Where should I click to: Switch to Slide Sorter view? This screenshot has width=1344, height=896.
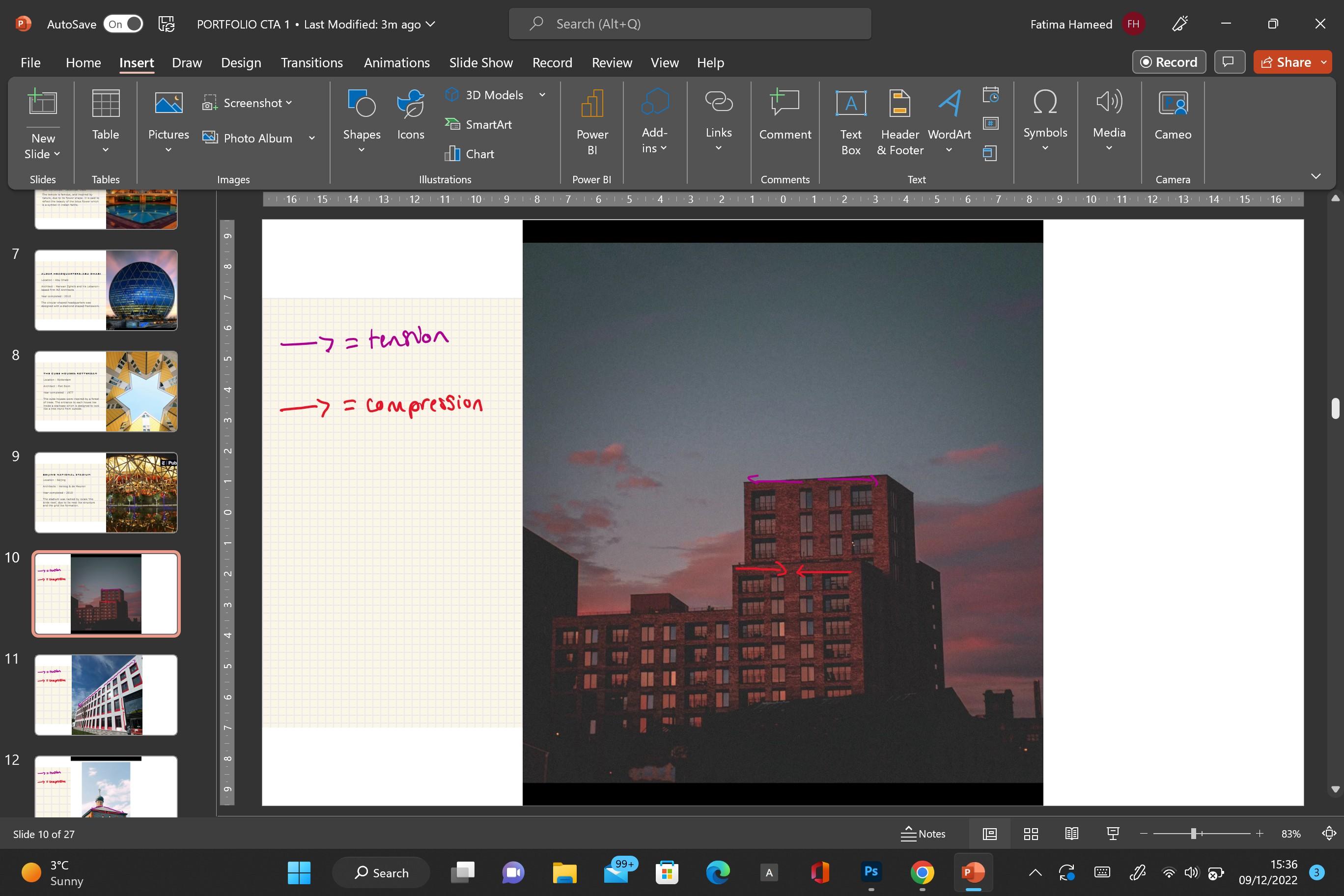pyautogui.click(x=1031, y=834)
